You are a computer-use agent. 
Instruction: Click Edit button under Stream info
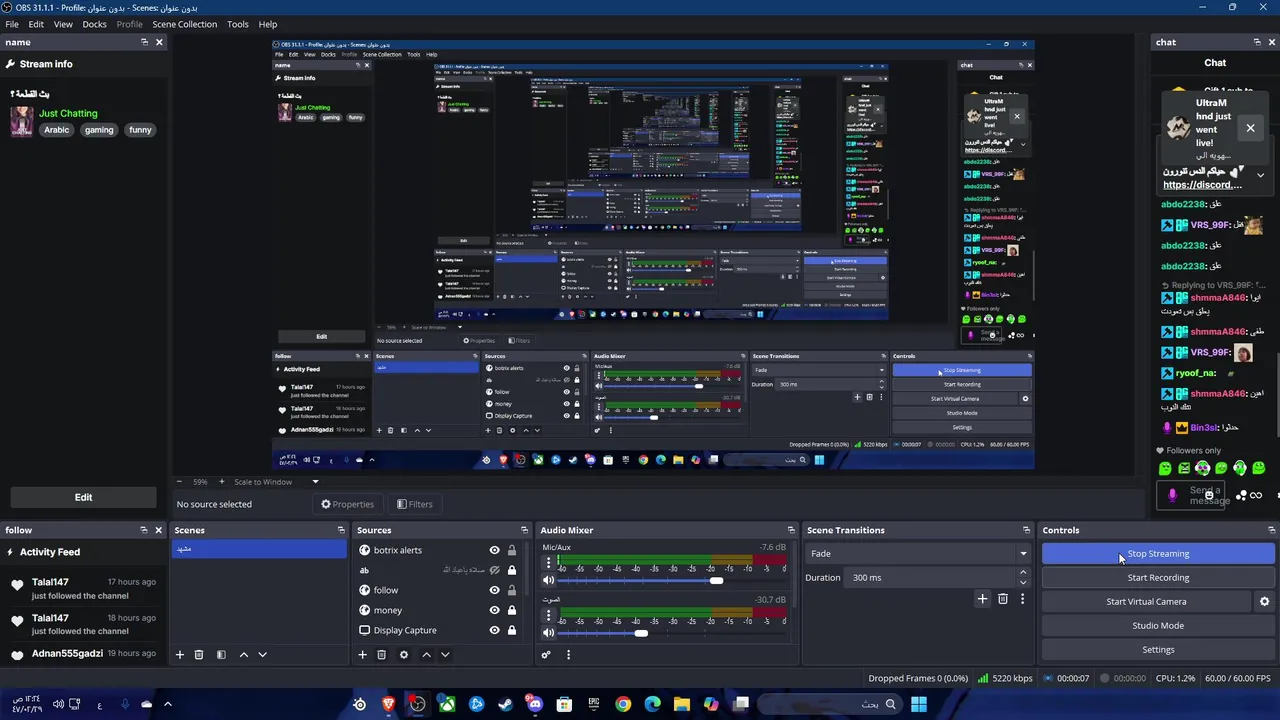point(83,497)
